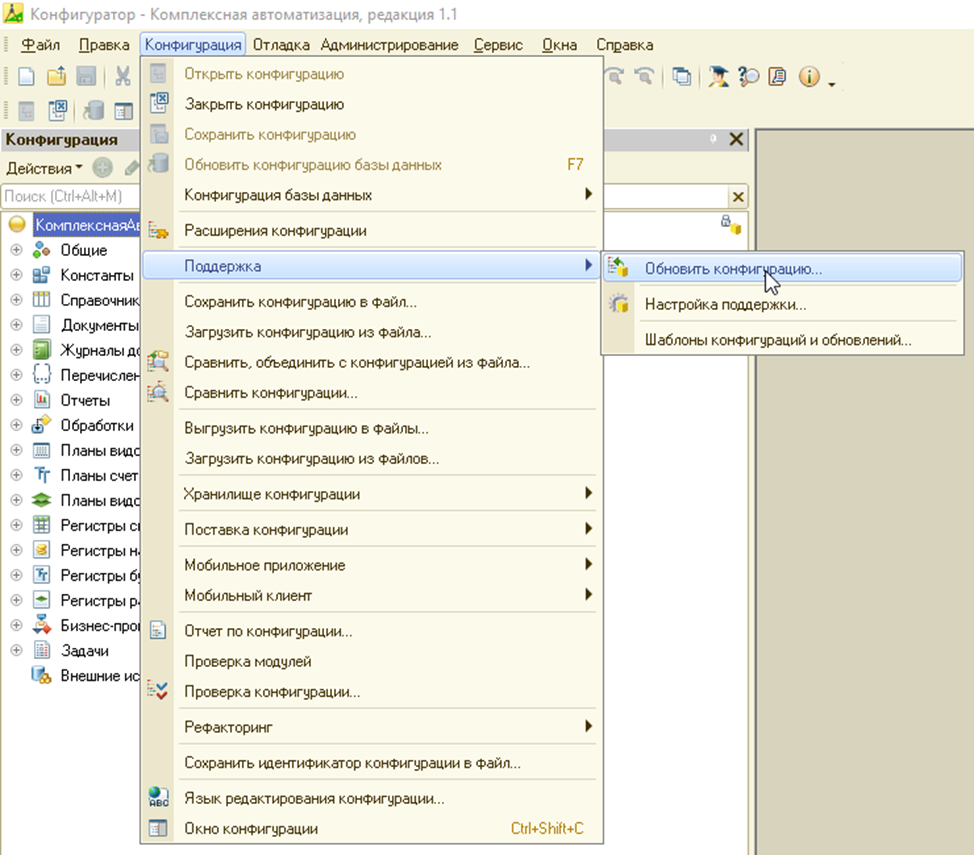
Task: Open the Syntax Assistant graduate-hat icon
Action: click(718, 77)
